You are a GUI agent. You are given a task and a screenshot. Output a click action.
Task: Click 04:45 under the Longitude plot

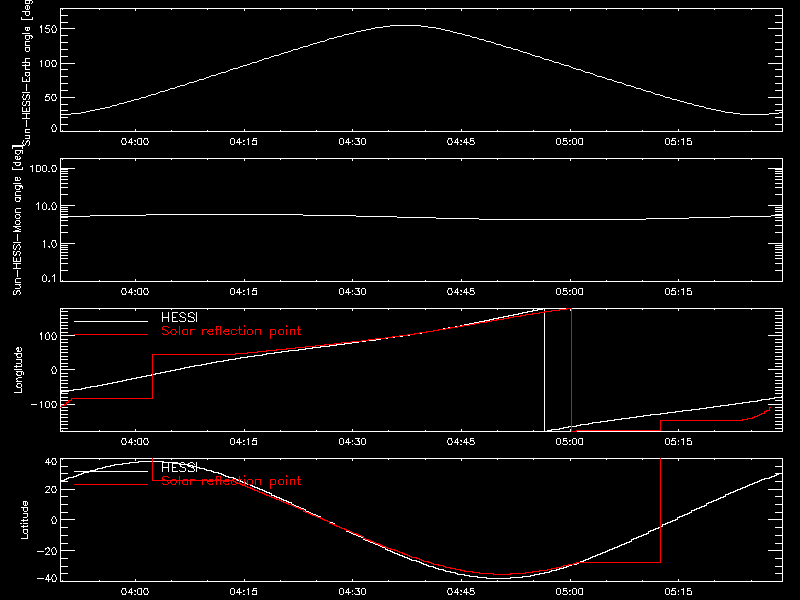(461, 441)
